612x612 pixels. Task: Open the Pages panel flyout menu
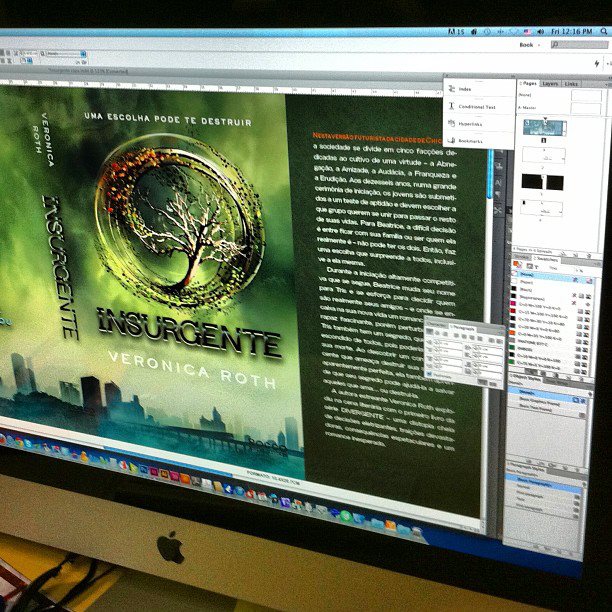point(607,84)
